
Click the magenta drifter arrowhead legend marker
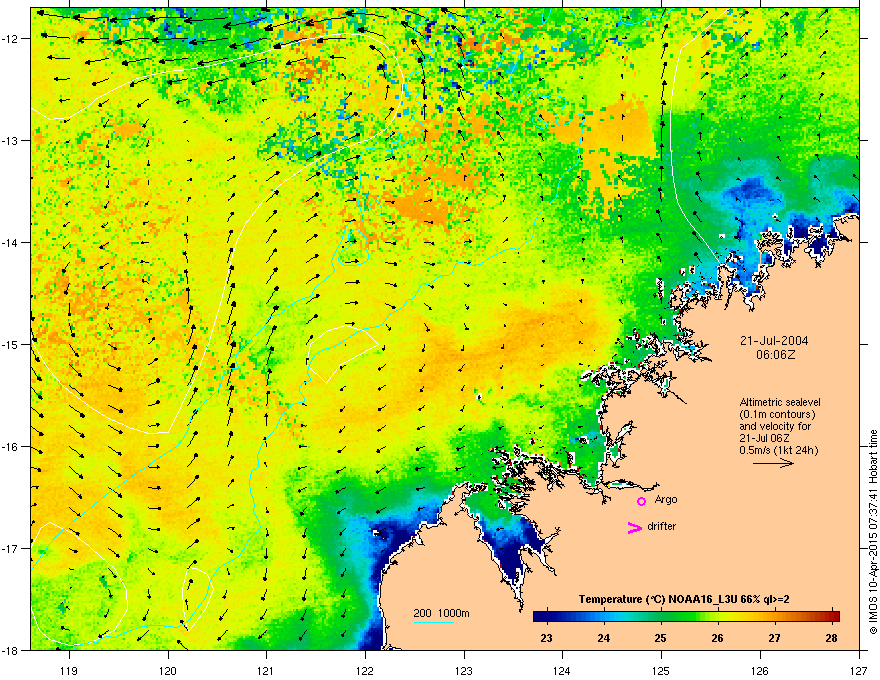point(635,527)
